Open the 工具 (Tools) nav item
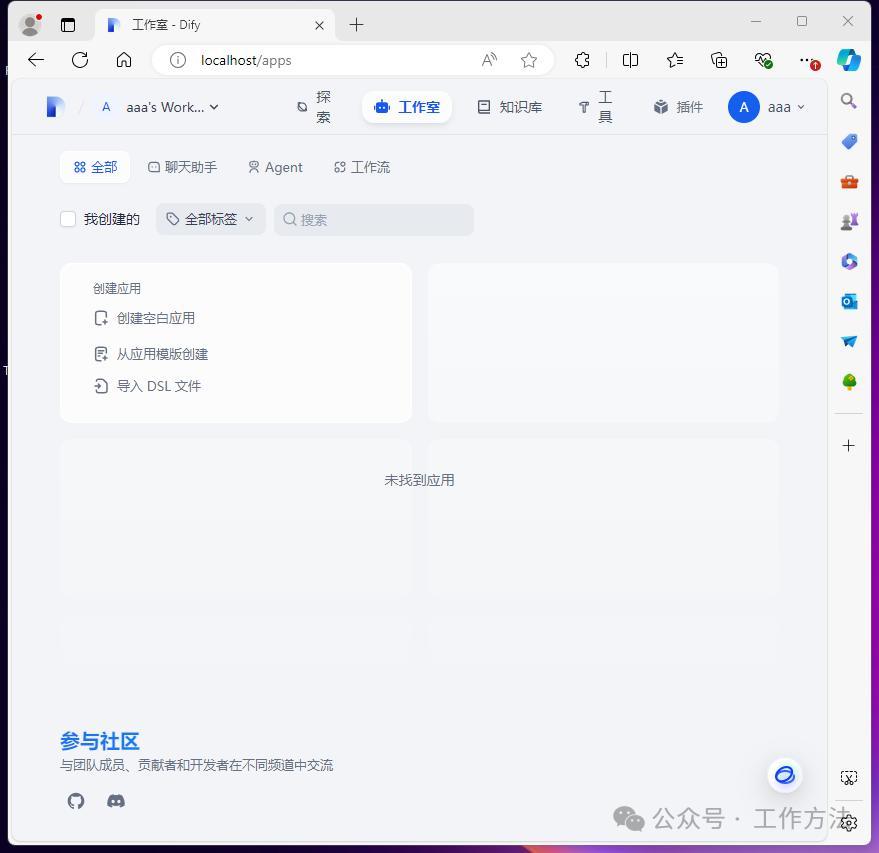879x853 pixels. click(595, 106)
